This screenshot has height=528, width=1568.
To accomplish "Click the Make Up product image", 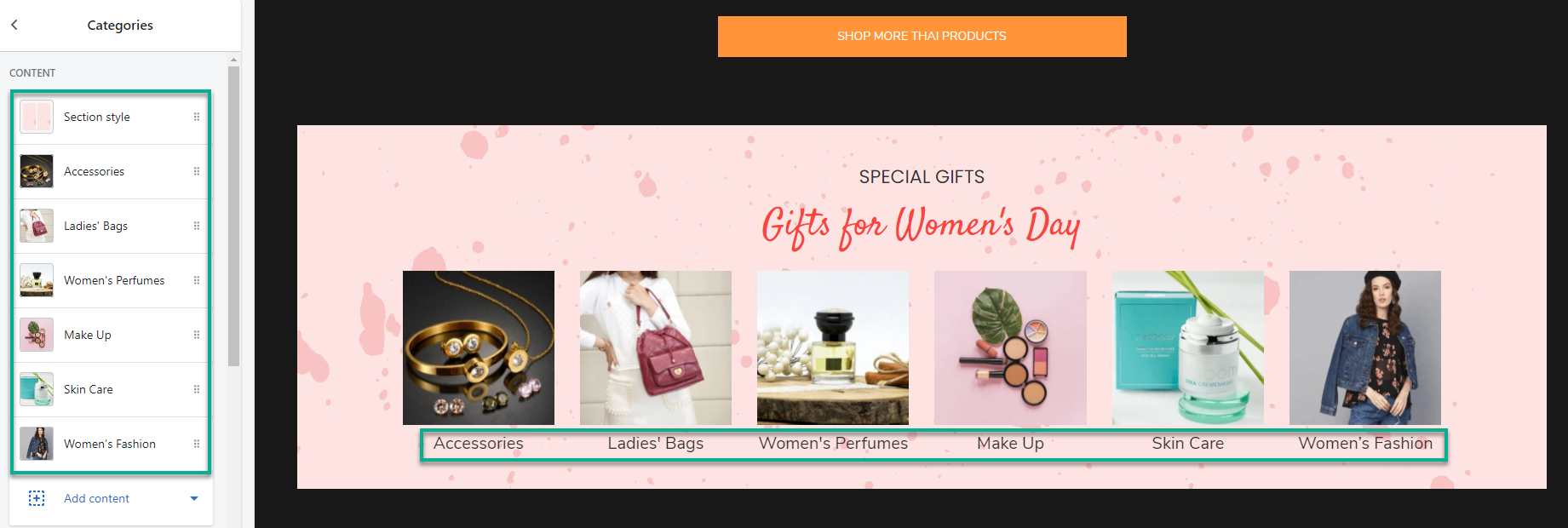I will pyautogui.click(x=1010, y=347).
